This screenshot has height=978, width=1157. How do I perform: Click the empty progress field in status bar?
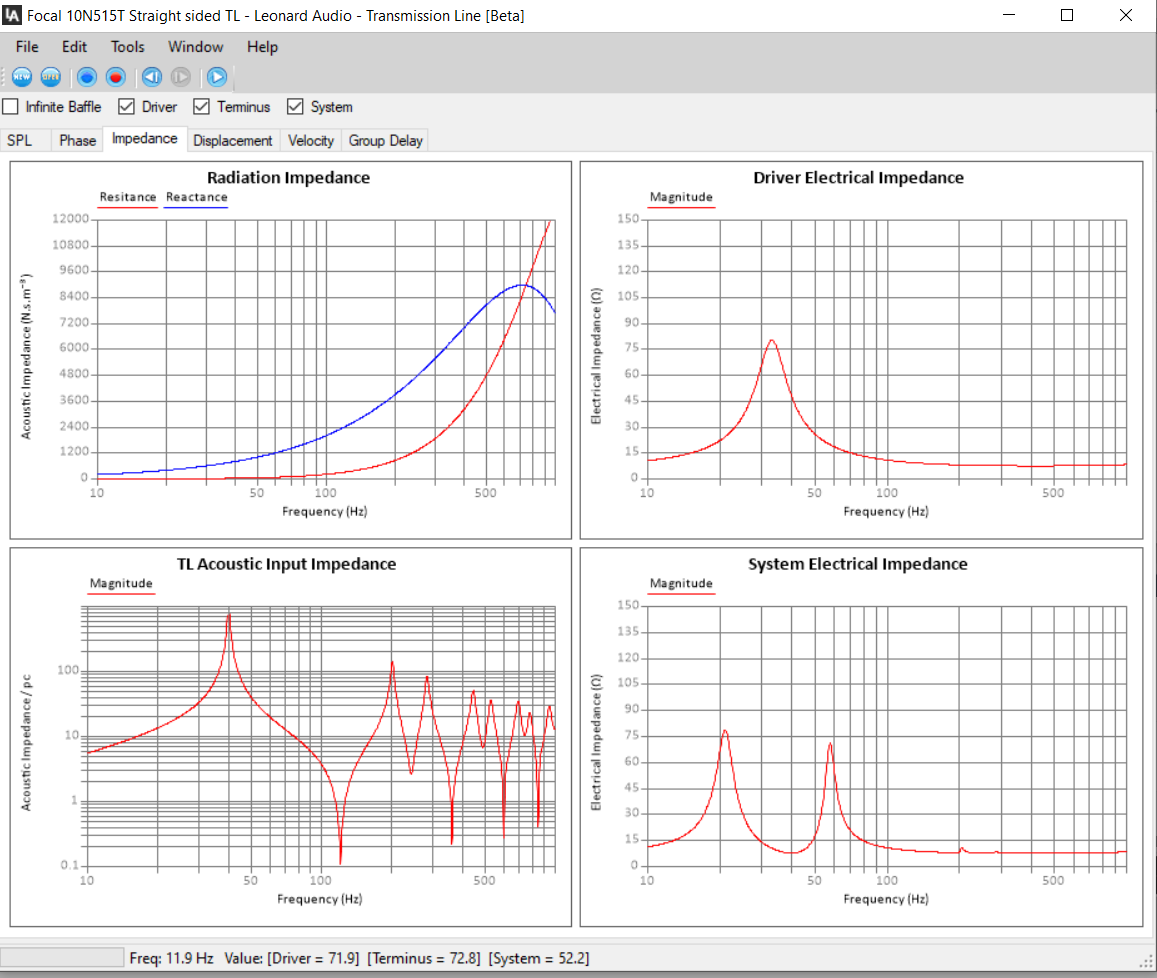click(62, 957)
